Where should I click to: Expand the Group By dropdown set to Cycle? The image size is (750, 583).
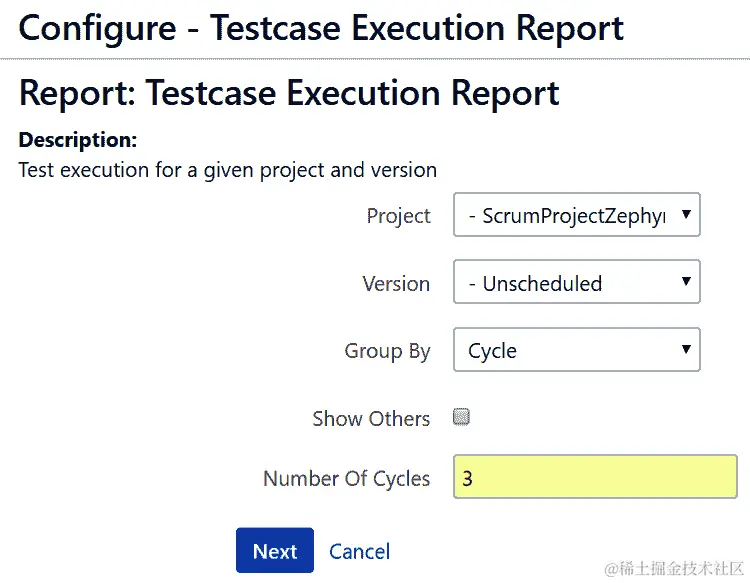tap(565, 350)
